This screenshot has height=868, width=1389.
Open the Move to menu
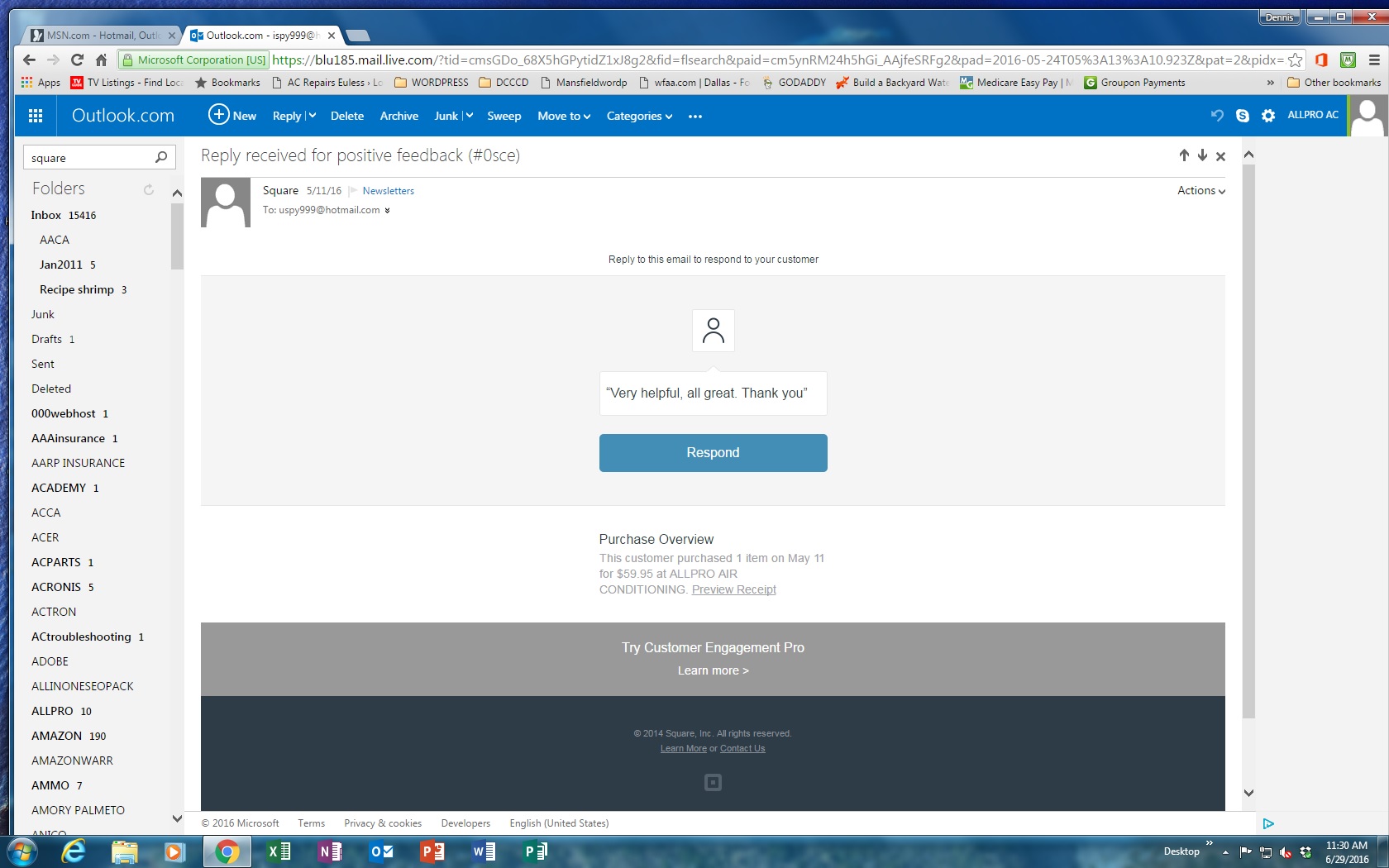click(x=563, y=116)
